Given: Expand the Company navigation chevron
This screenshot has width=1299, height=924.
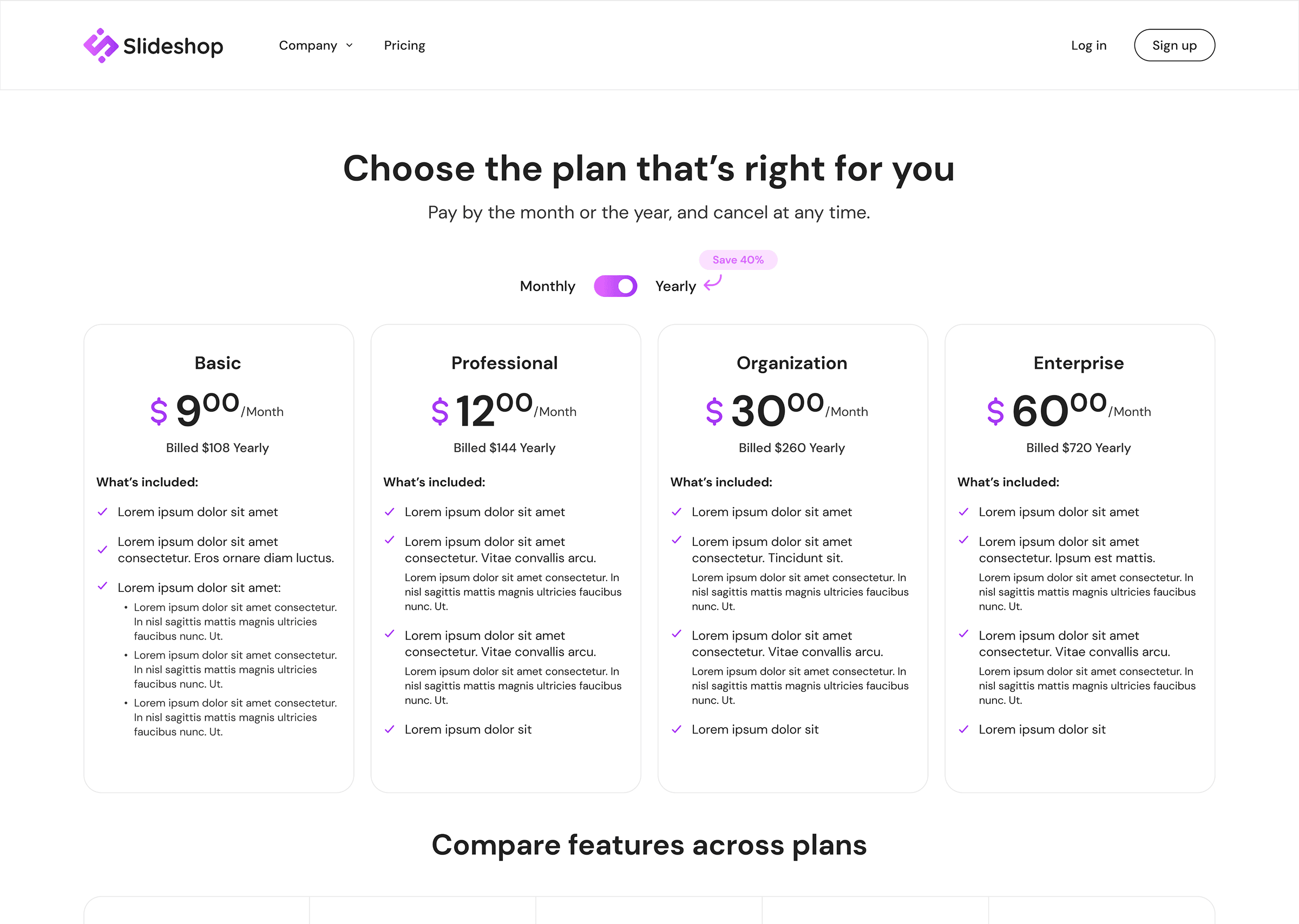Looking at the screenshot, I should pos(349,45).
